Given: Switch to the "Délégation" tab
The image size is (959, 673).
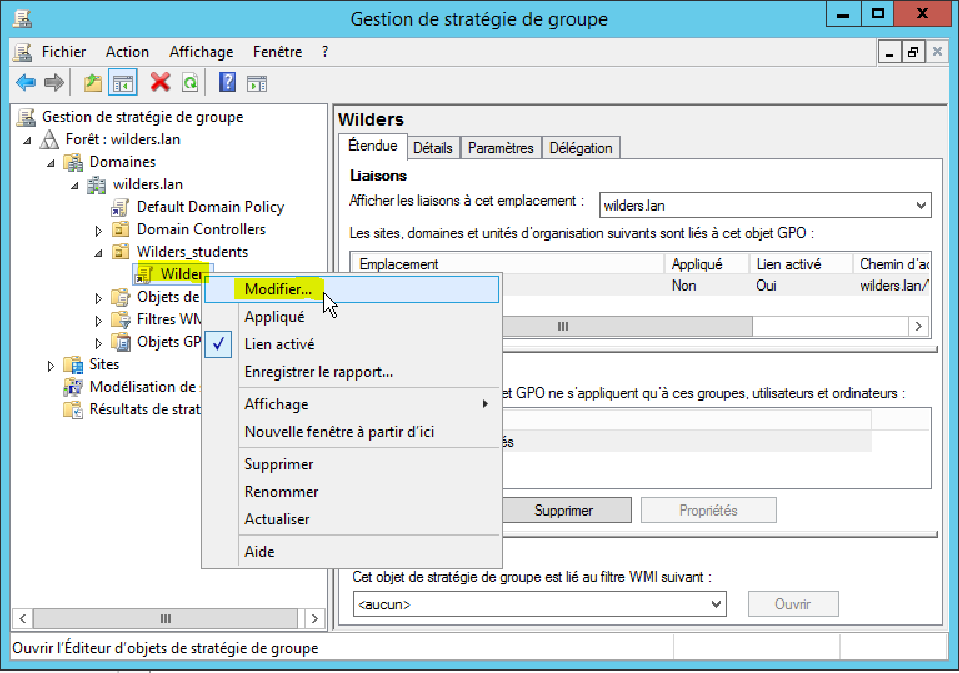Looking at the screenshot, I should point(580,146).
